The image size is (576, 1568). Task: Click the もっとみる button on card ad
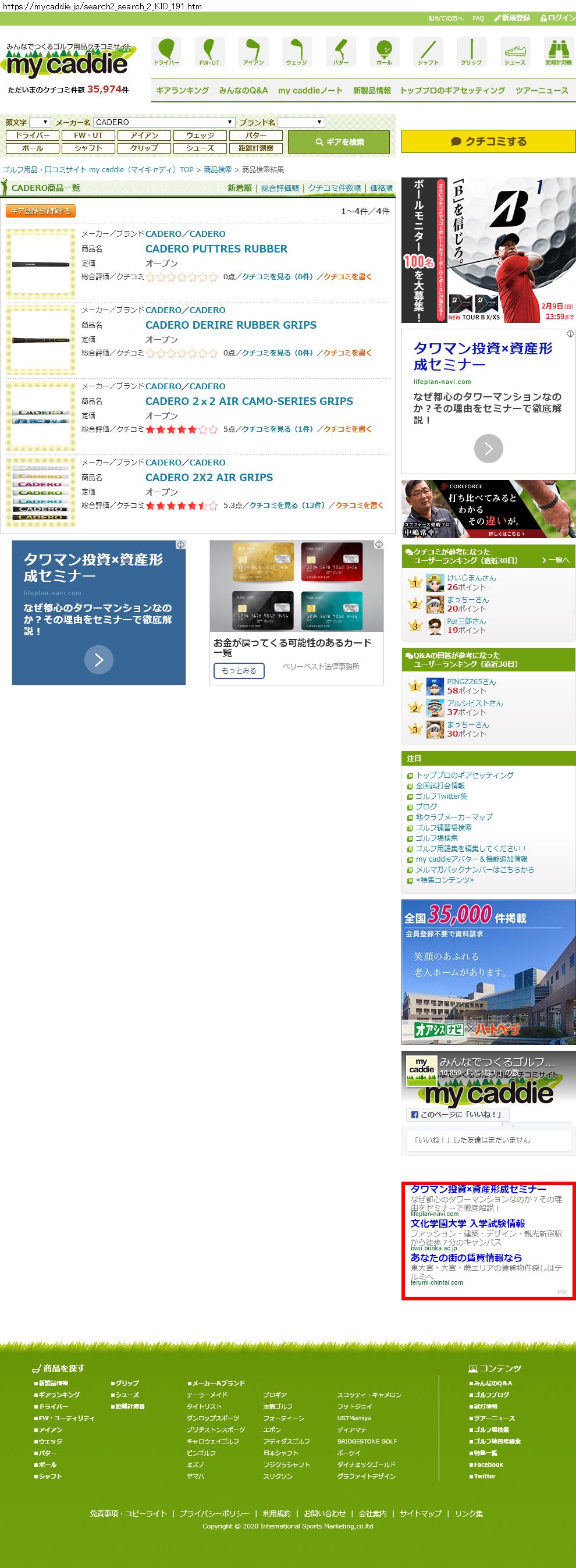[239, 670]
